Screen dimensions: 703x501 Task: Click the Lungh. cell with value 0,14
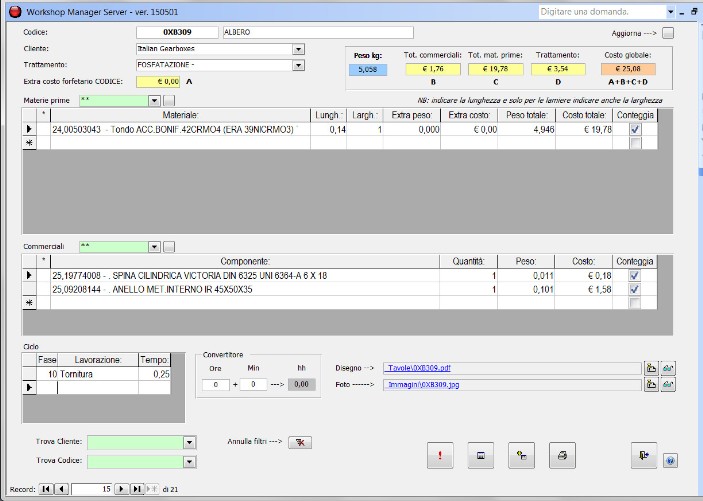click(x=328, y=129)
